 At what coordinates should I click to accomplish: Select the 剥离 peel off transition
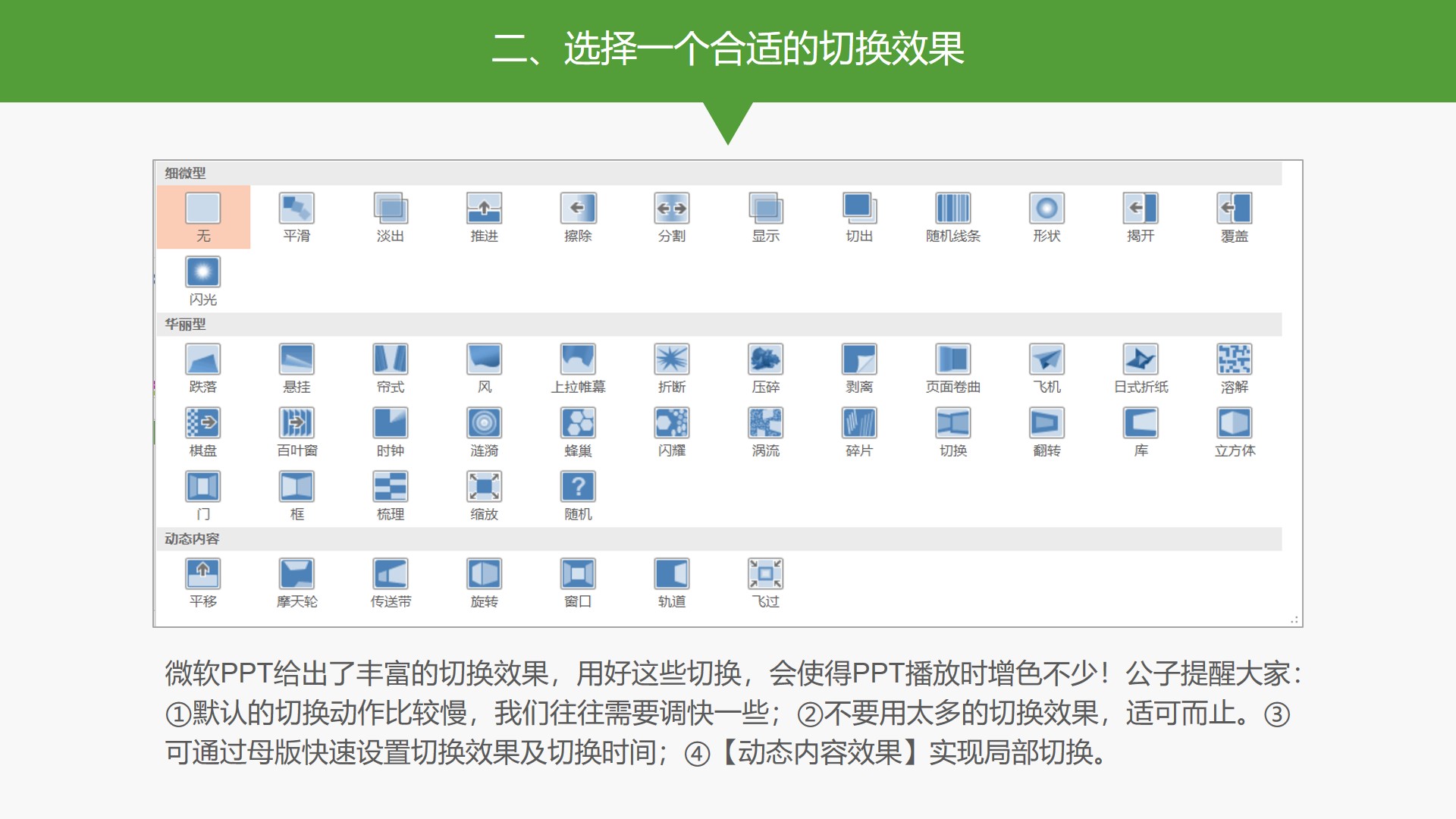859,368
